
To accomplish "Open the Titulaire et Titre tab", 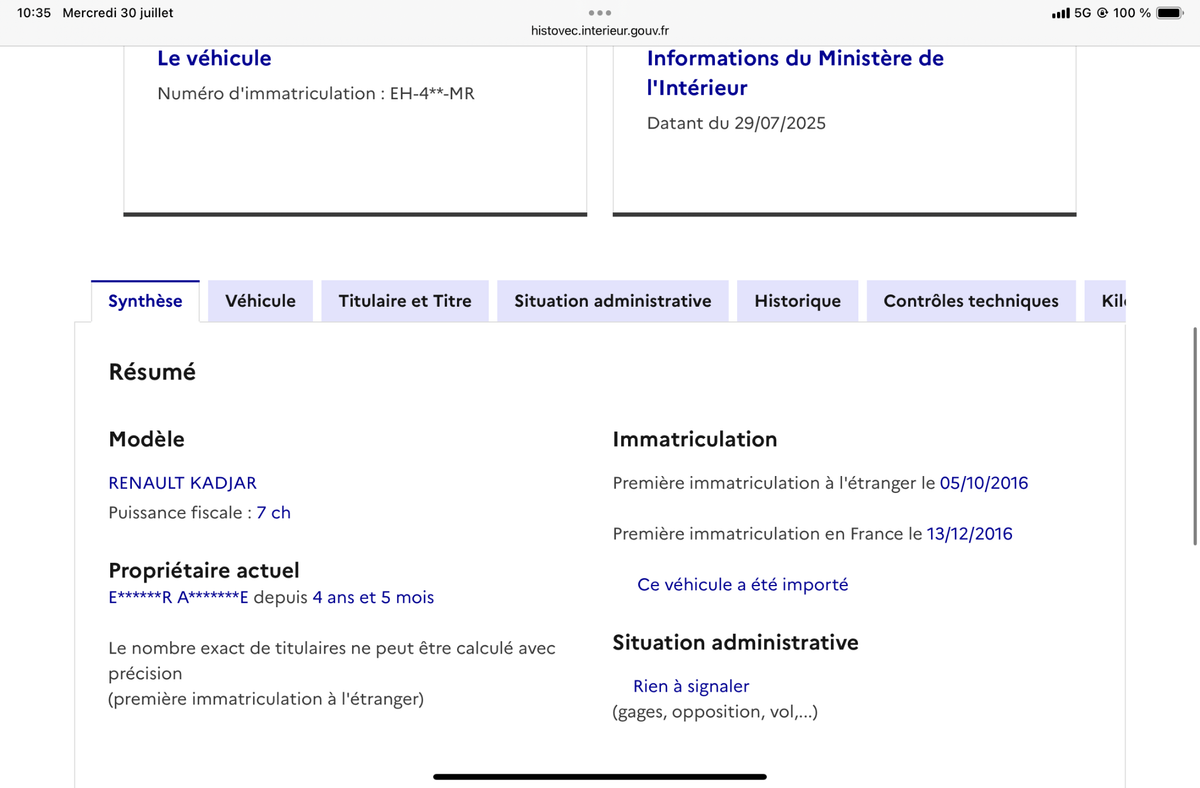I will [405, 301].
